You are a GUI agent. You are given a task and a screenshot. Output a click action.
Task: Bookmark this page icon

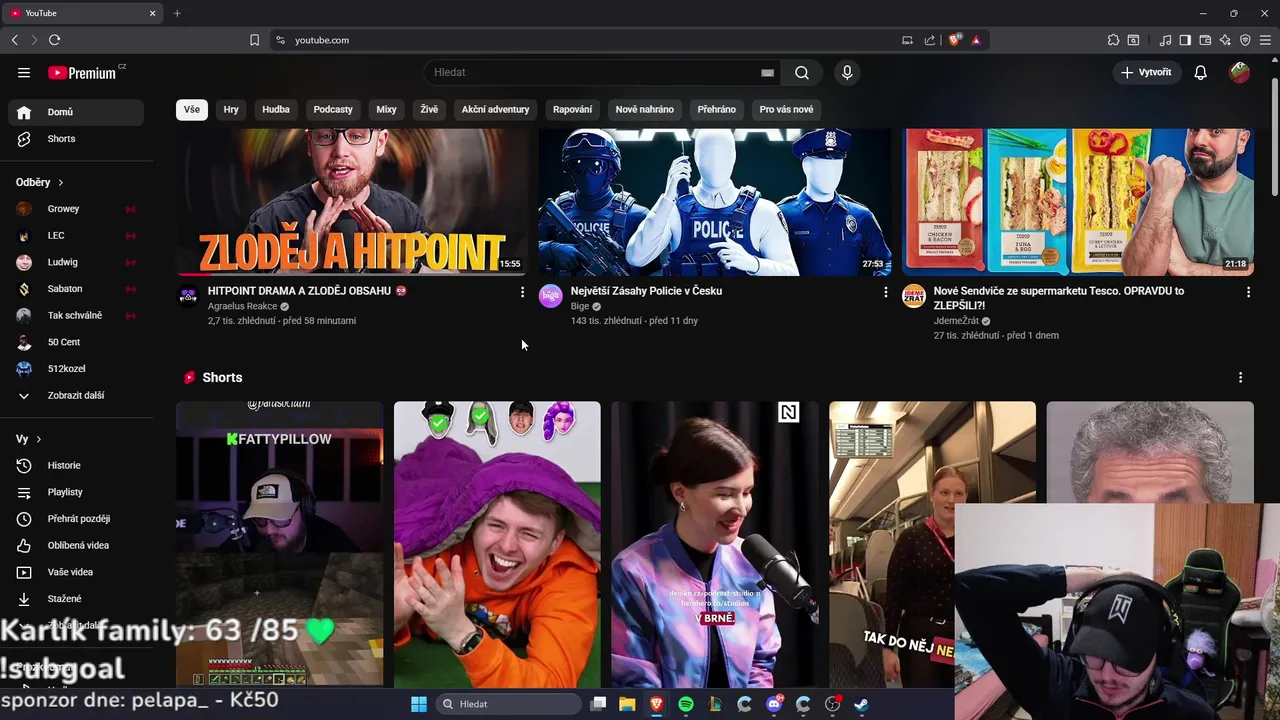click(x=254, y=40)
